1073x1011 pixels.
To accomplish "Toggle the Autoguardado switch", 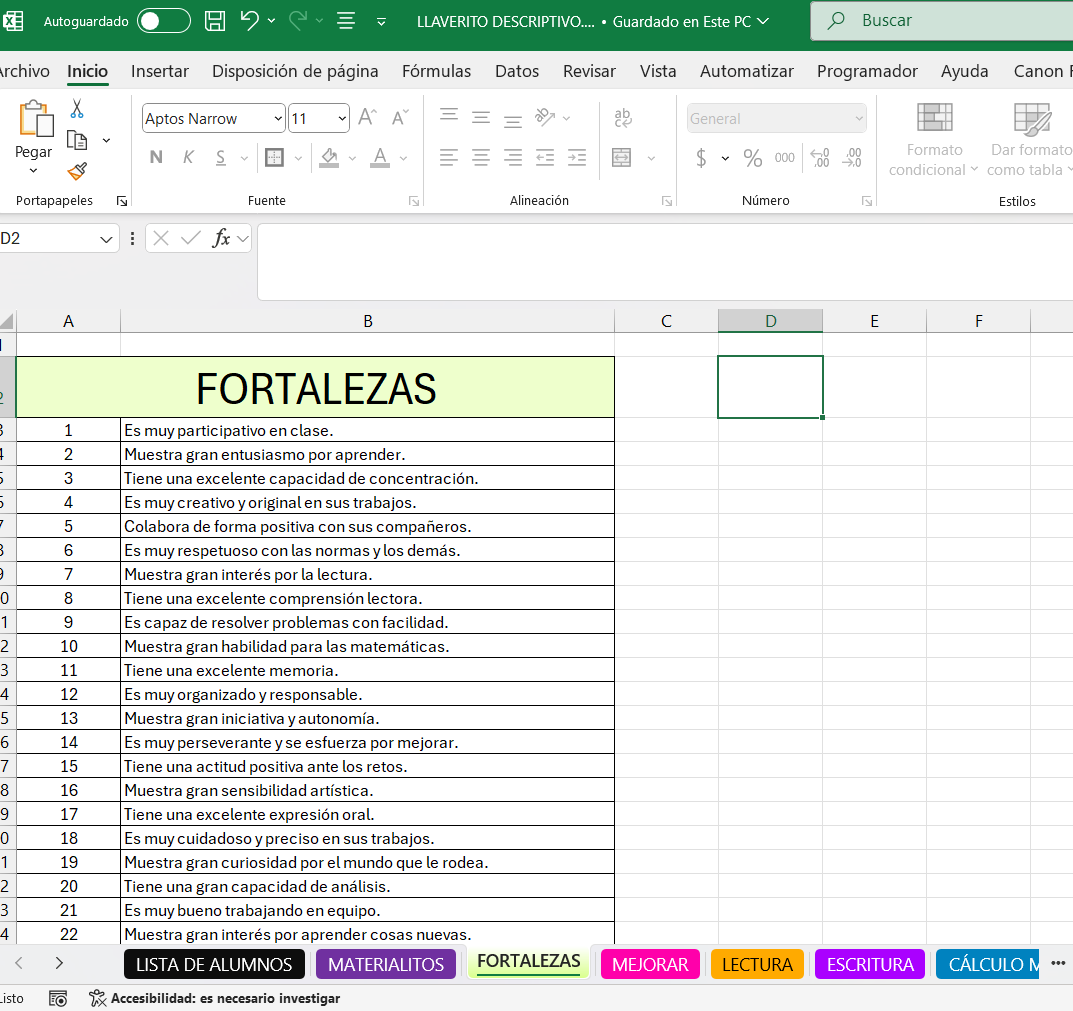I will [164, 21].
